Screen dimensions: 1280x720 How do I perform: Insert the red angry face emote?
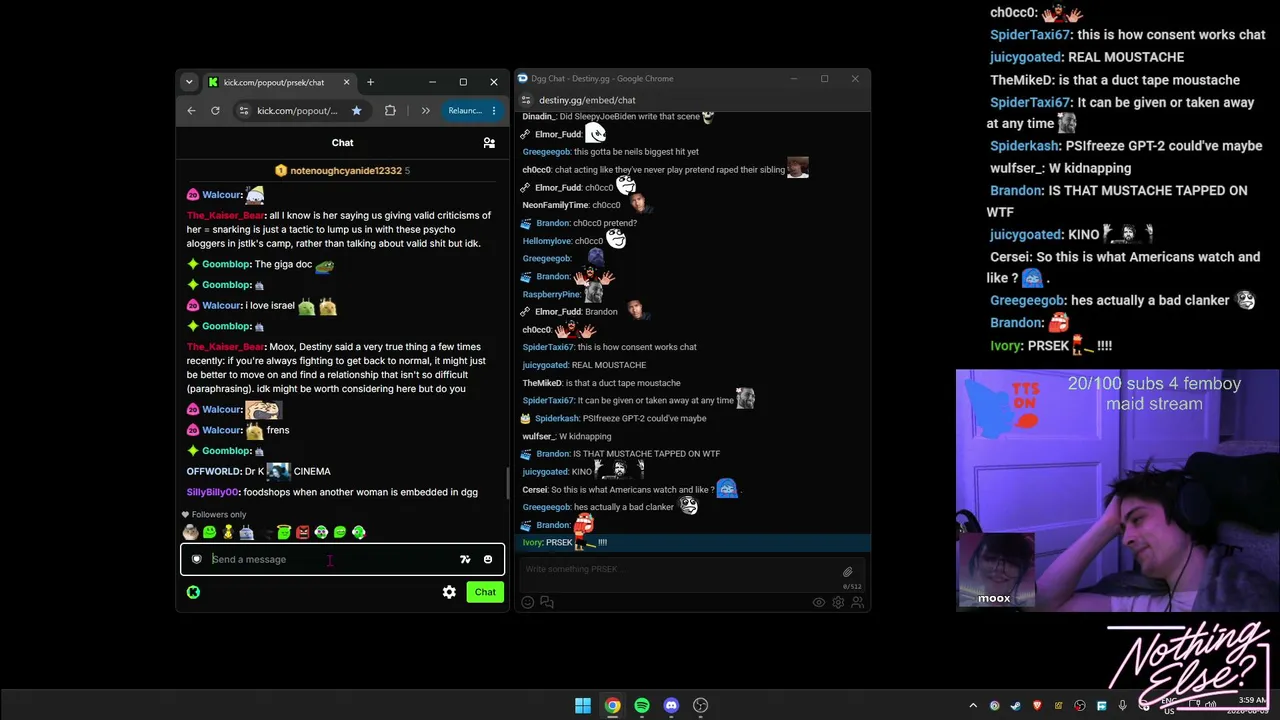tap(302, 533)
